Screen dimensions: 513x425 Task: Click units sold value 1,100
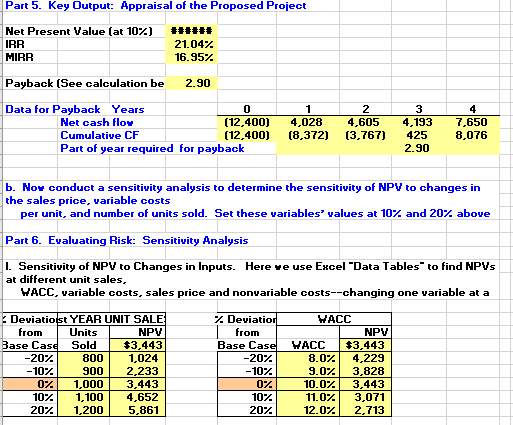click(x=83, y=397)
